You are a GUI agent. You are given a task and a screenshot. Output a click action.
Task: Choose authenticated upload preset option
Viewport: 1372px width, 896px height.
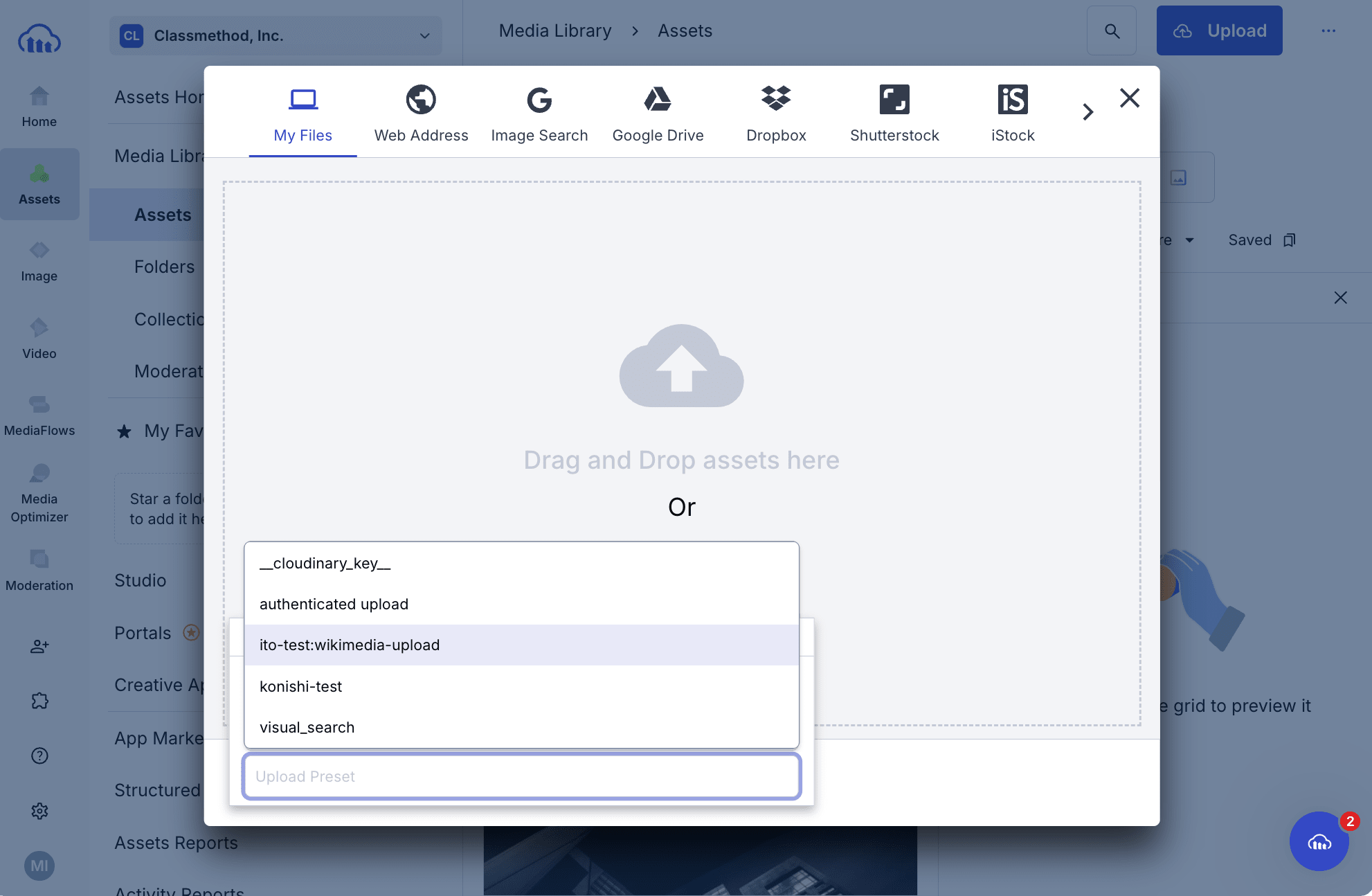[522, 604]
